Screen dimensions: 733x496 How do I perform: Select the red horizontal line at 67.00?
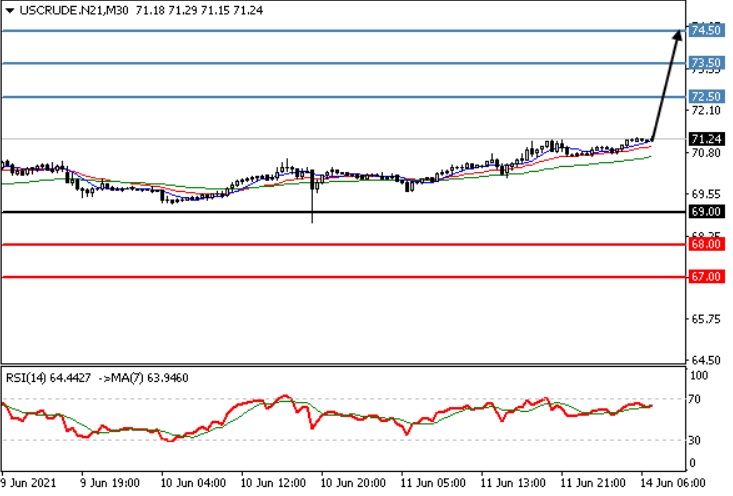[344, 277]
